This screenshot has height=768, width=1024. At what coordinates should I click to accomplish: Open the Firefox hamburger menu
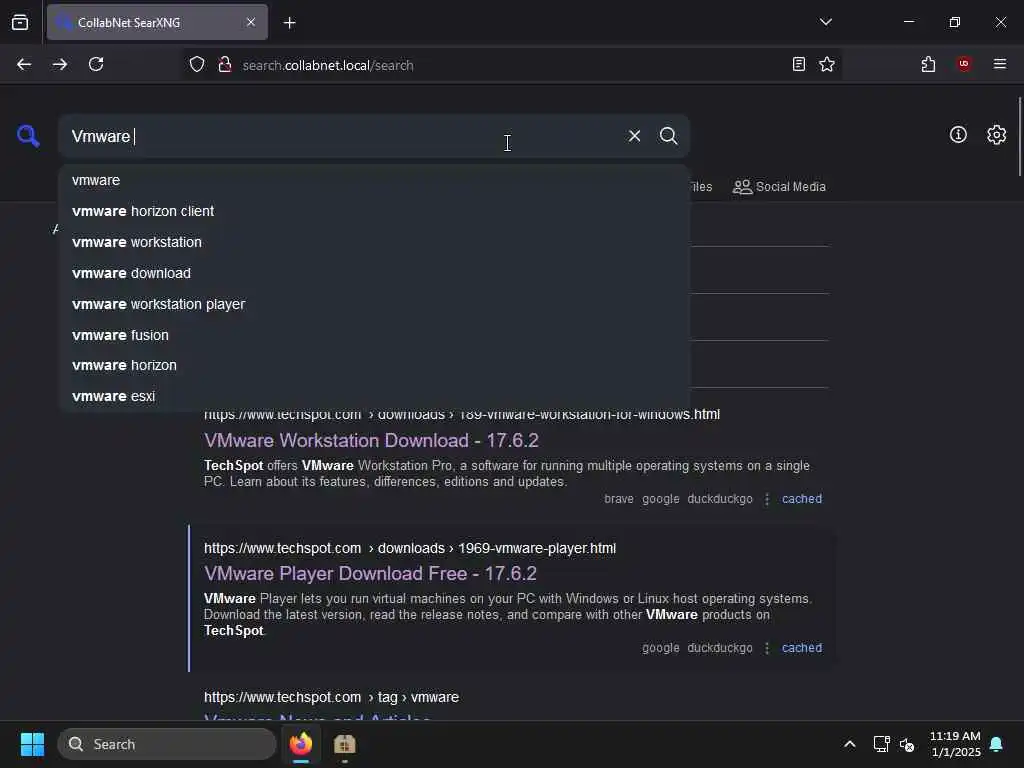click(x=999, y=63)
